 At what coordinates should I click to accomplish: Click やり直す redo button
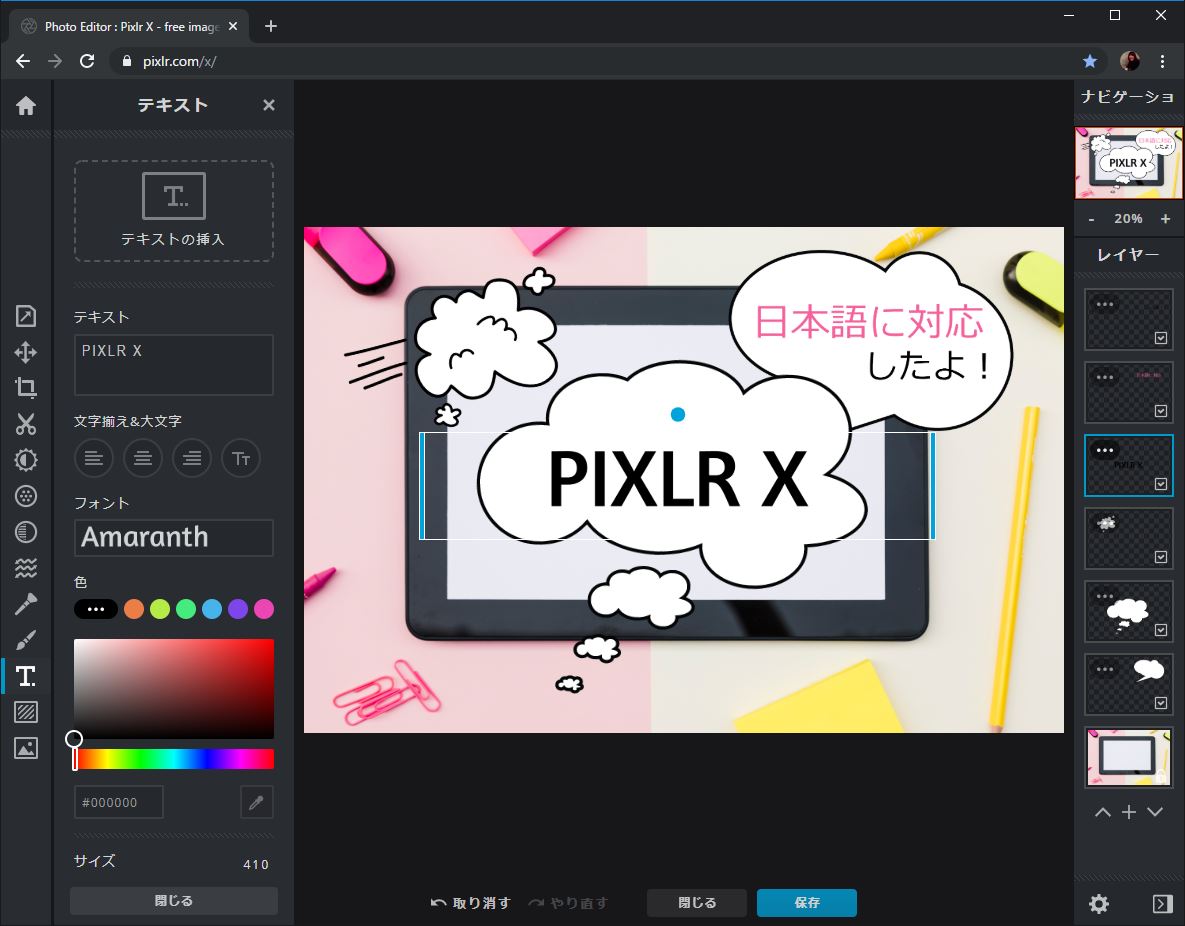[x=568, y=903]
